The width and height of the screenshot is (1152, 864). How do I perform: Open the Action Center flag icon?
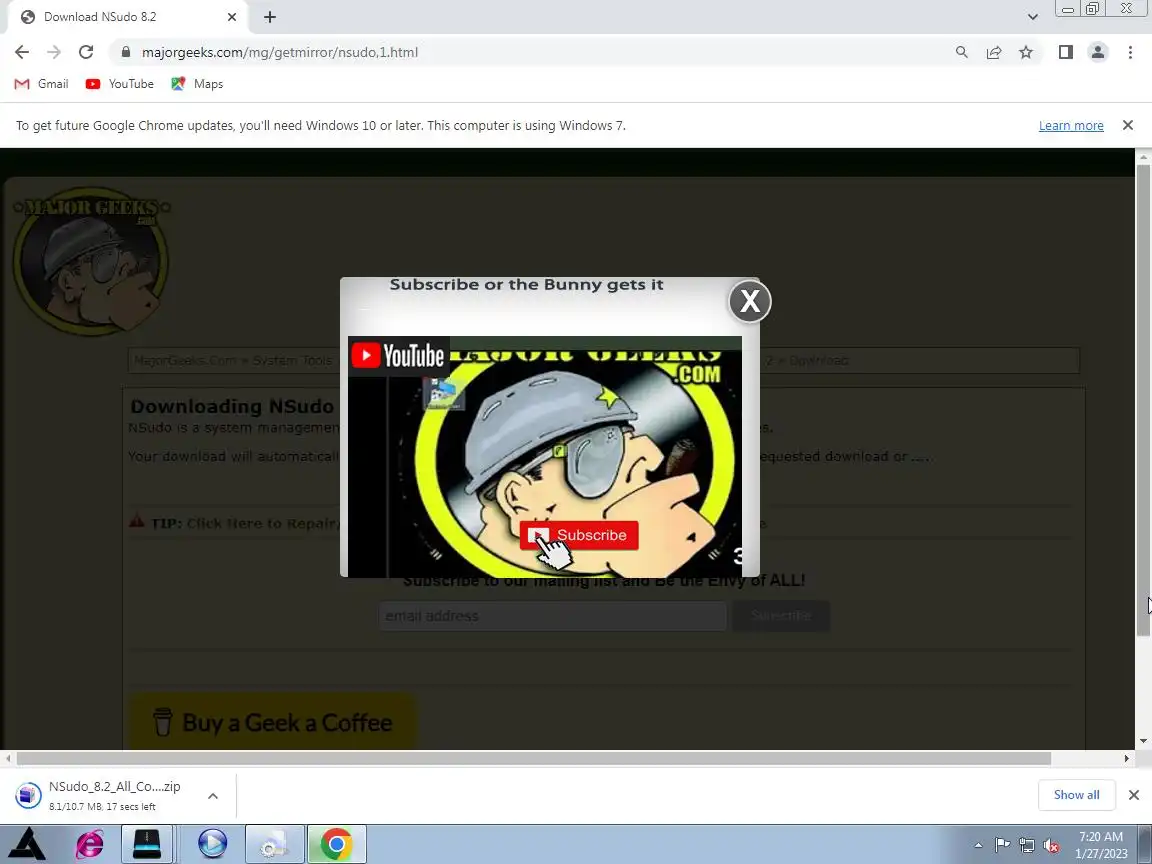1002,846
